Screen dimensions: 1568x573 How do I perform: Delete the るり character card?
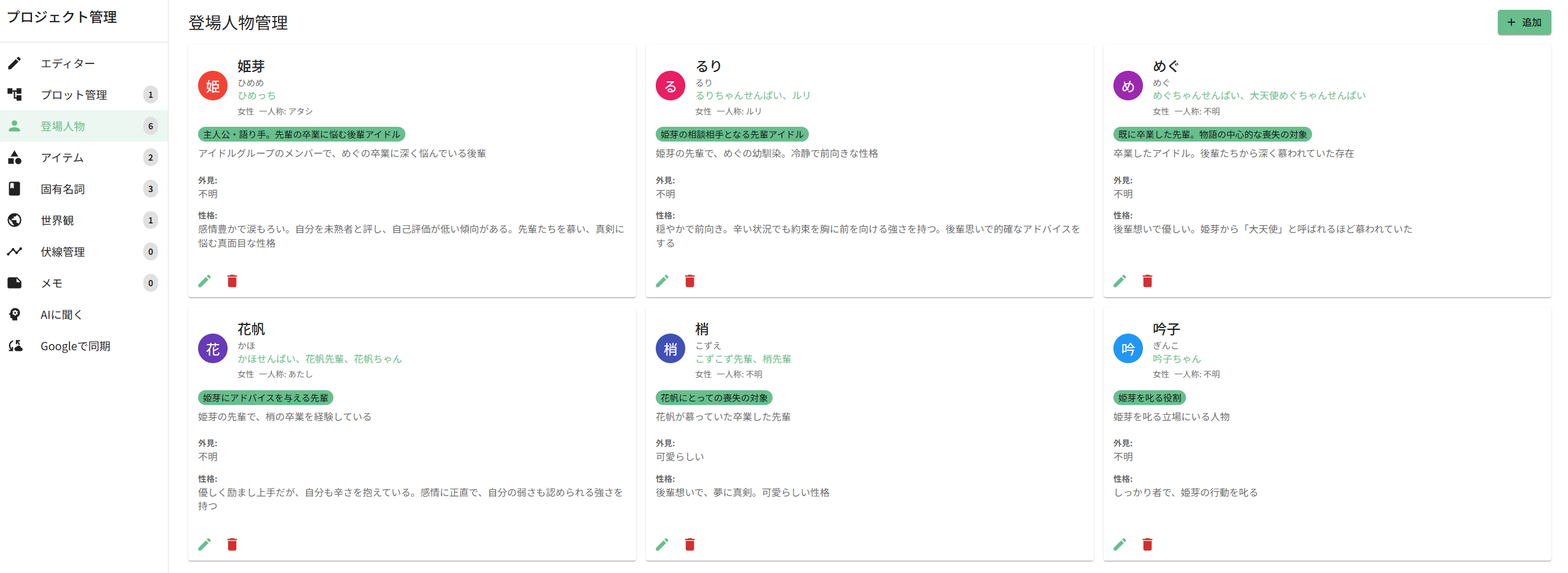pos(690,281)
